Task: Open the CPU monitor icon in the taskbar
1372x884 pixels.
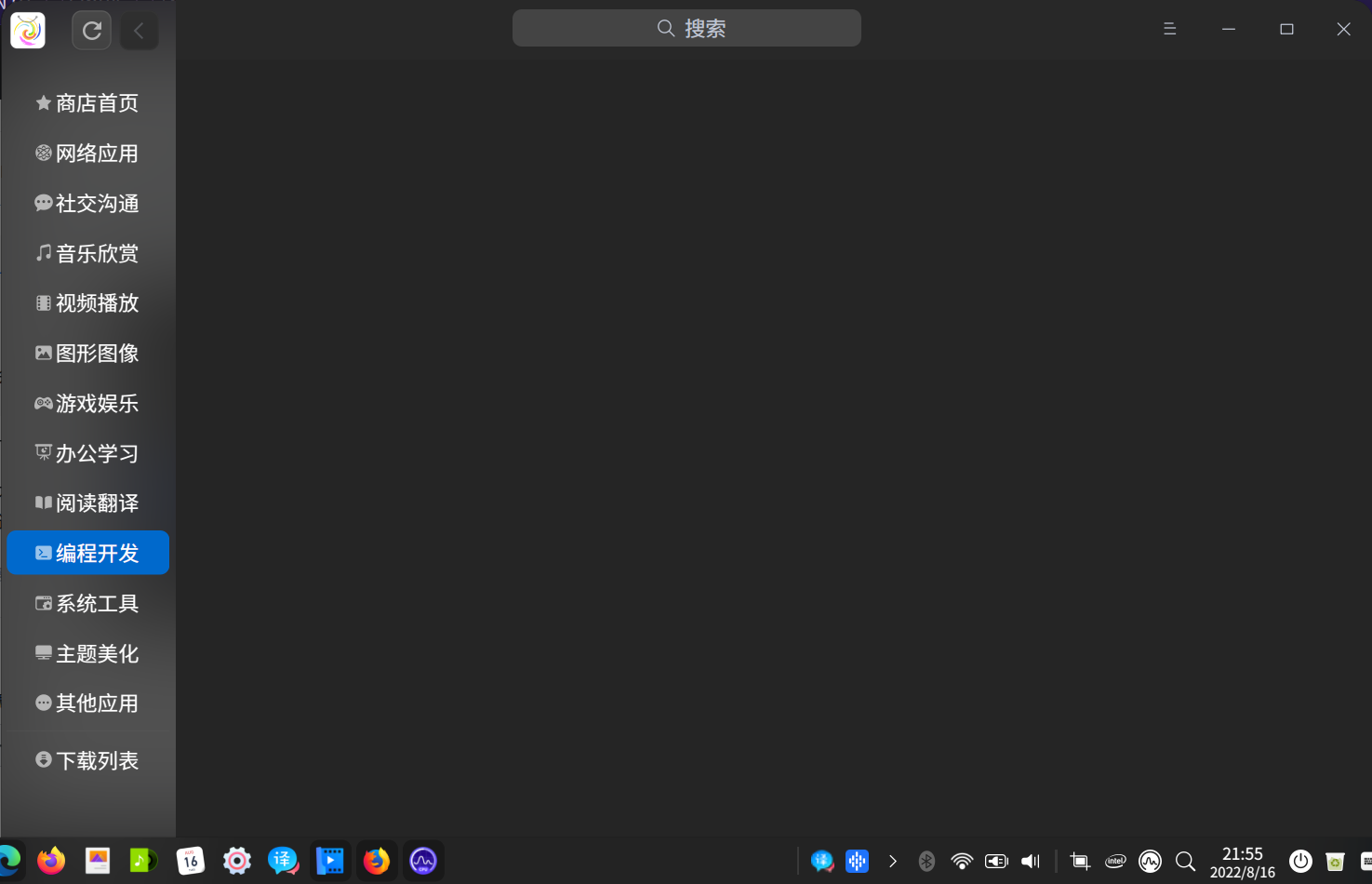Action: point(423,861)
